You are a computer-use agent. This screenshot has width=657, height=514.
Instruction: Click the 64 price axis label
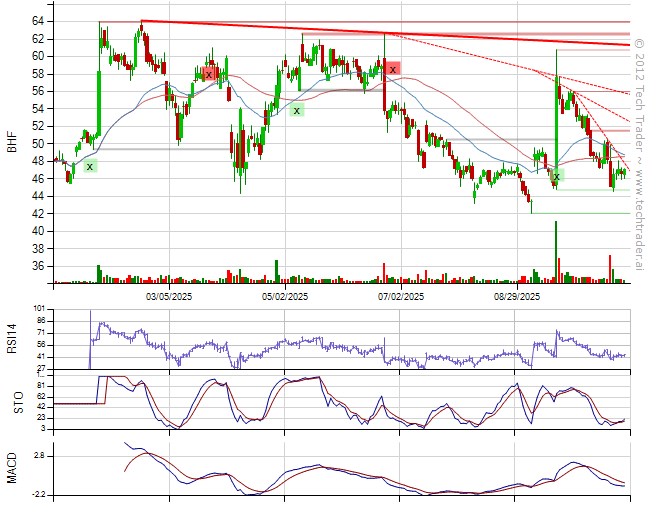(x=35, y=21)
